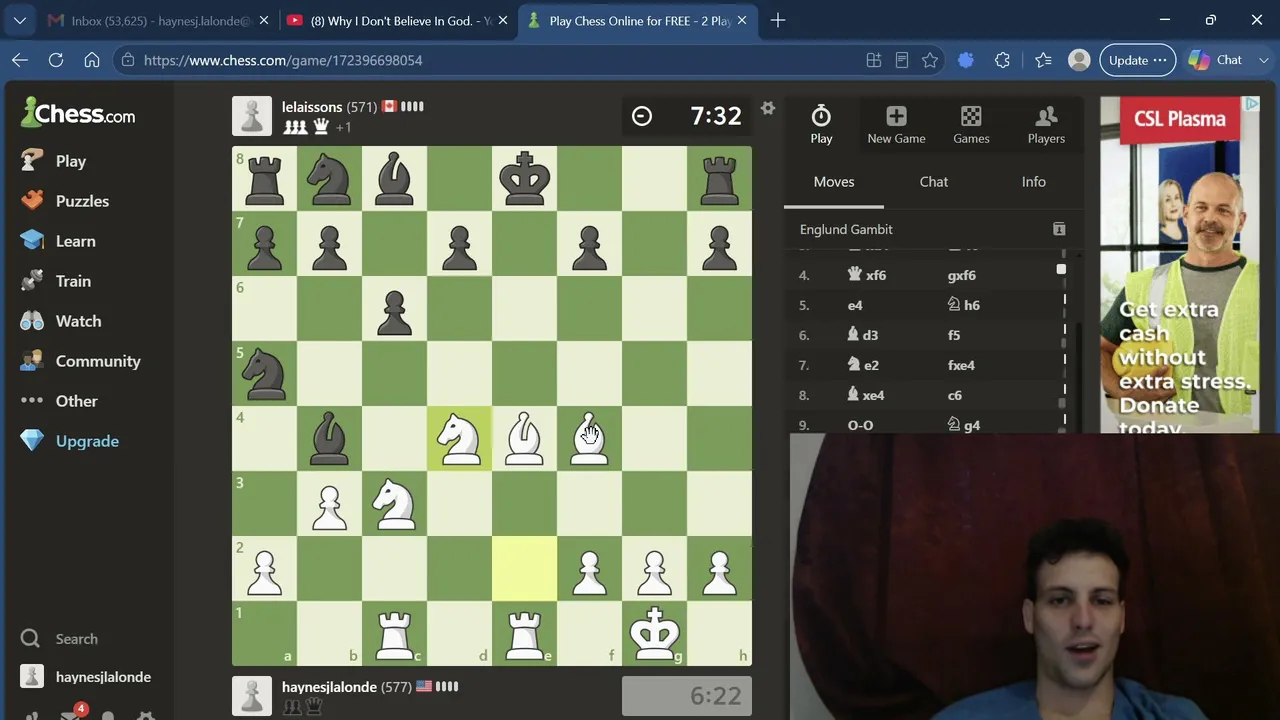Click the white bishop on e4
This screenshot has width=1280, height=720.
pos(524,439)
